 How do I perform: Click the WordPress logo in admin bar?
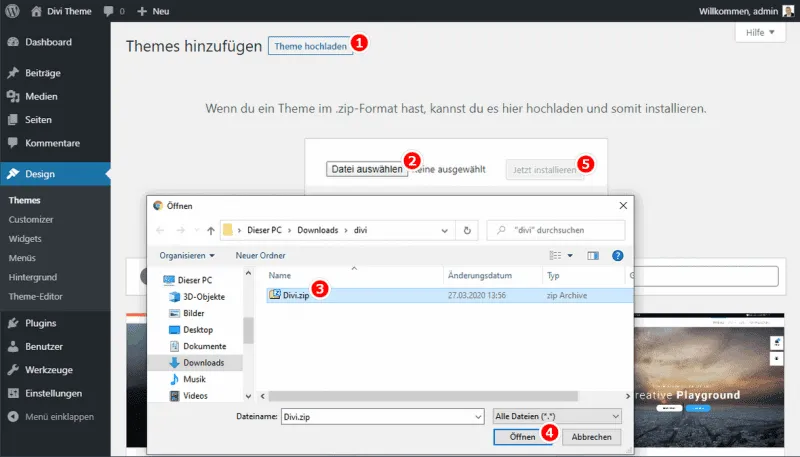tap(12, 11)
